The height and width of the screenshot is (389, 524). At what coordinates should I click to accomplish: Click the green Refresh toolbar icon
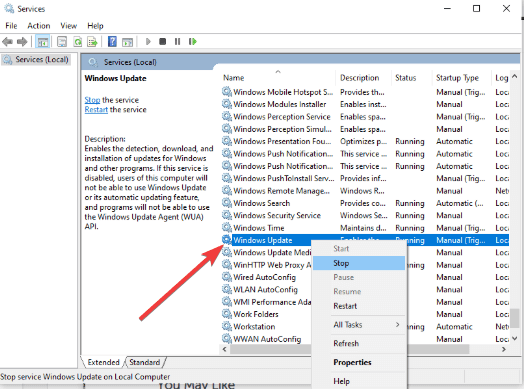[x=78, y=42]
